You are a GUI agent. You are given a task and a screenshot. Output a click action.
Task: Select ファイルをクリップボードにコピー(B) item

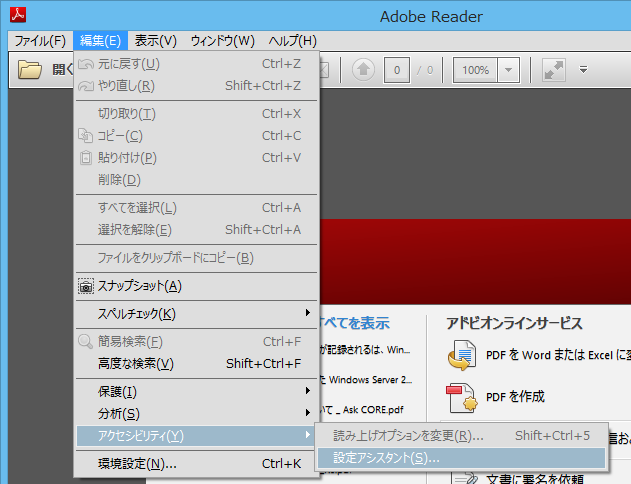point(197,258)
